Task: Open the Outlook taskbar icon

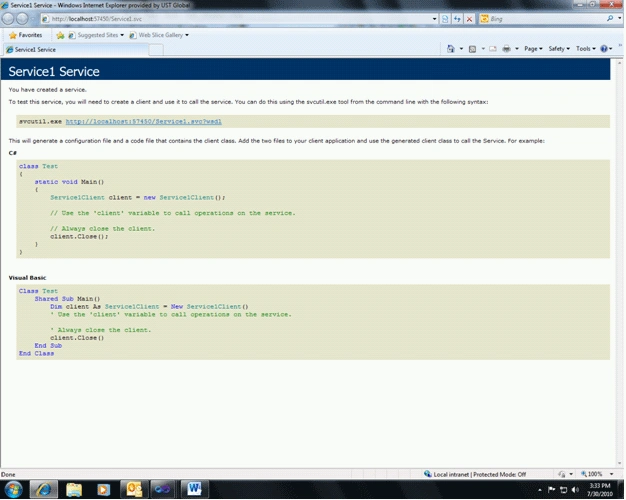Action: [x=134, y=490]
